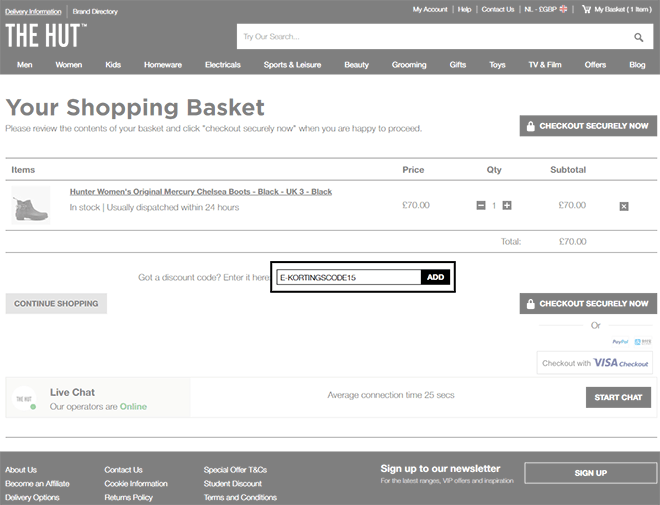The image size is (660, 505).
Task: Click the boot product thumbnail
Action: pos(30,205)
